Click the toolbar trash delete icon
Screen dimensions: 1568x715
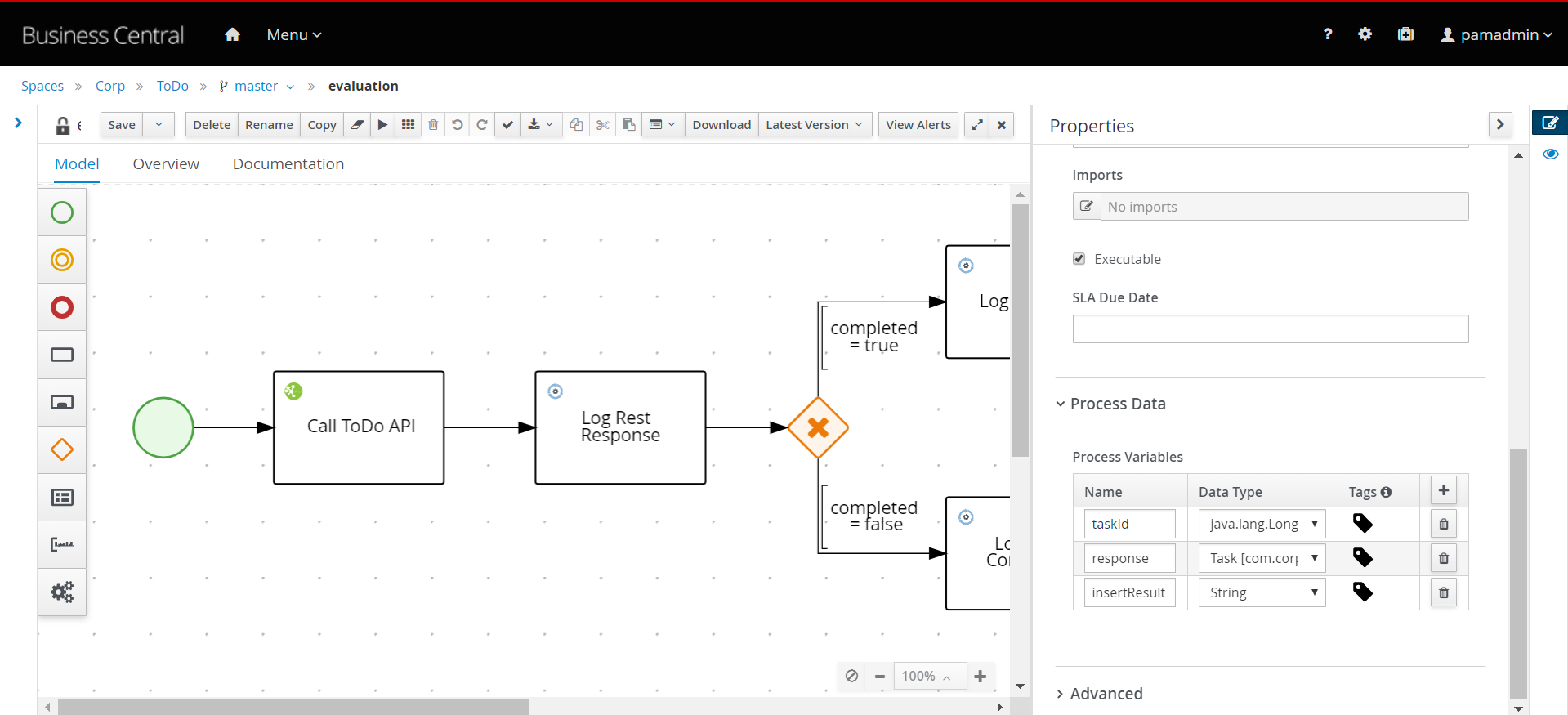(x=433, y=125)
